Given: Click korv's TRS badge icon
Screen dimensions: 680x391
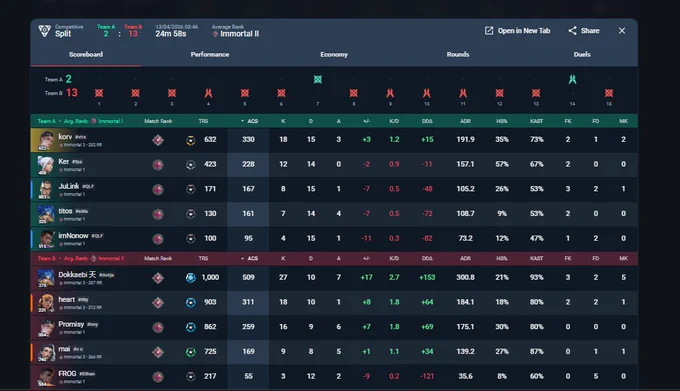Looking at the screenshot, I should (190, 140).
